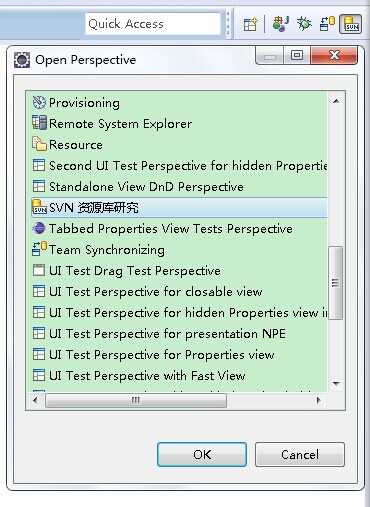
Task: Confirm the selection with OK
Action: tap(202, 454)
